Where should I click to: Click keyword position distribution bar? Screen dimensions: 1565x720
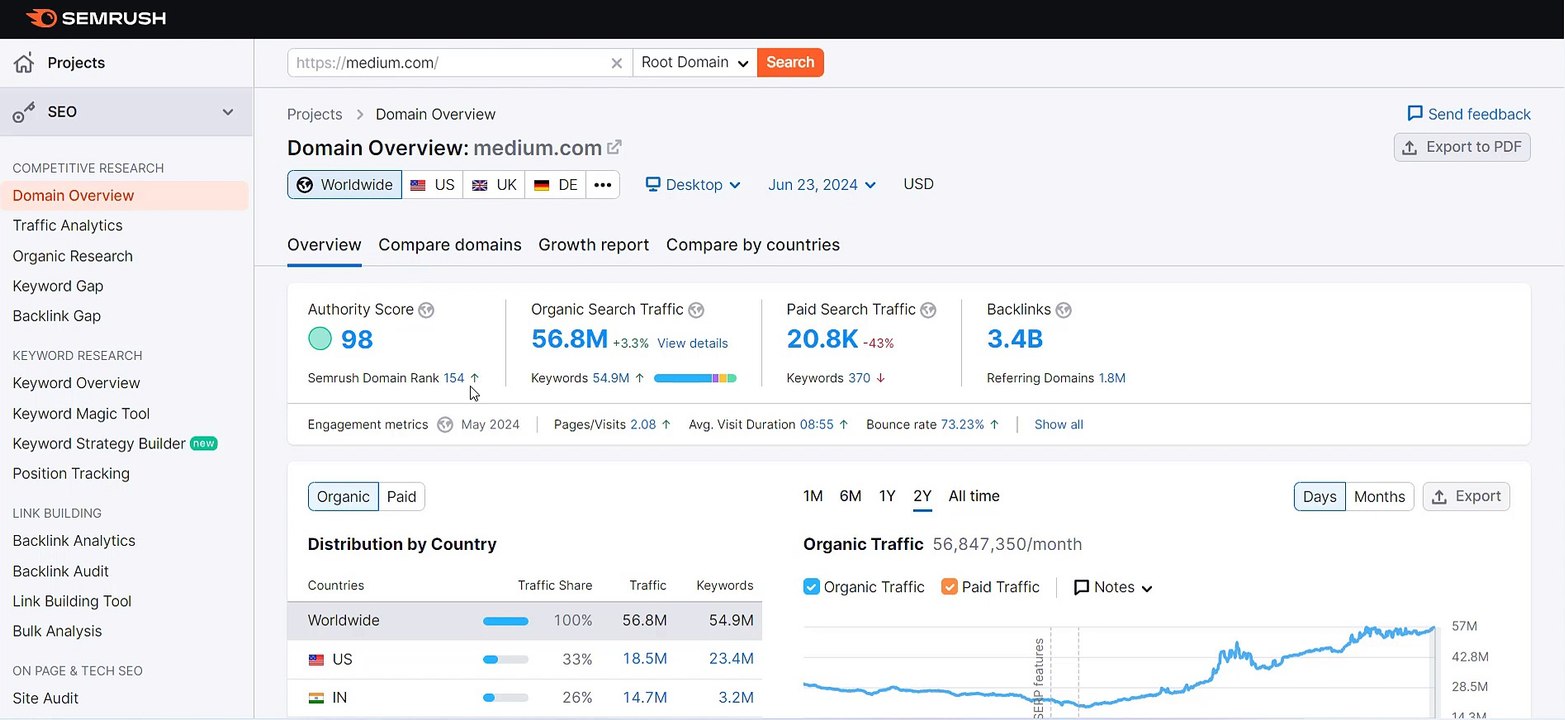tap(695, 378)
